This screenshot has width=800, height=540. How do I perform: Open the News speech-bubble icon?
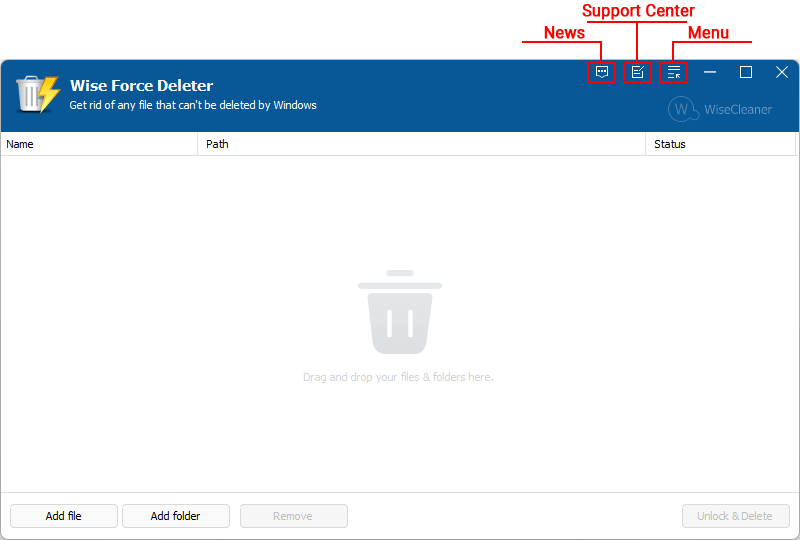tap(602, 72)
